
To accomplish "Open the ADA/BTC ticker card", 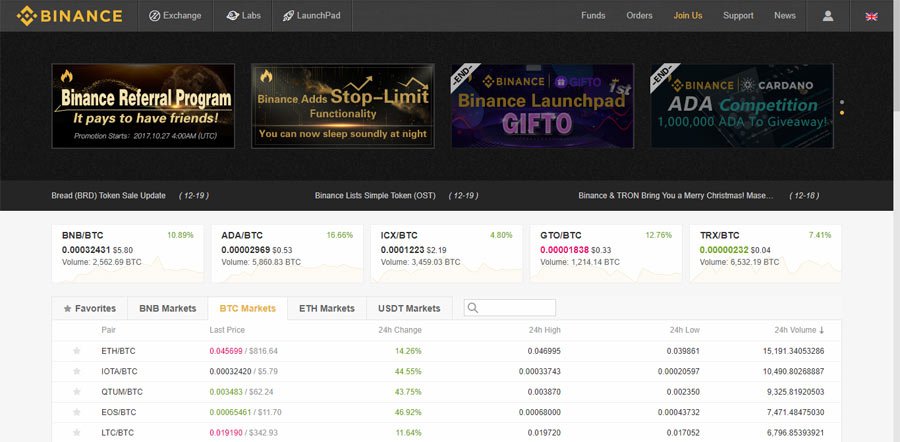I will [x=287, y=253].
